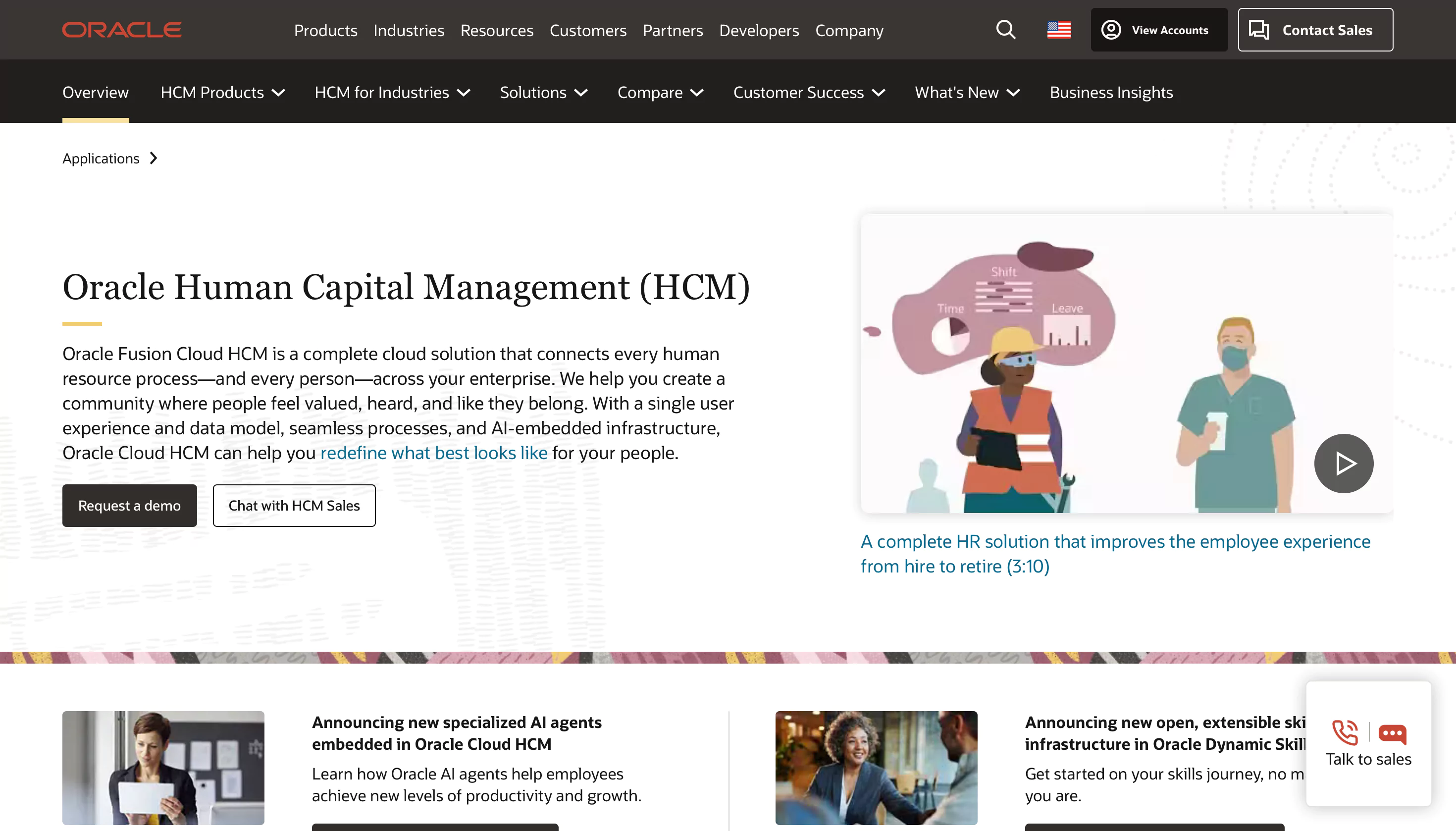Go to Business Insights
This screenshot has width=1456, height=831.
click(1111, 93)
